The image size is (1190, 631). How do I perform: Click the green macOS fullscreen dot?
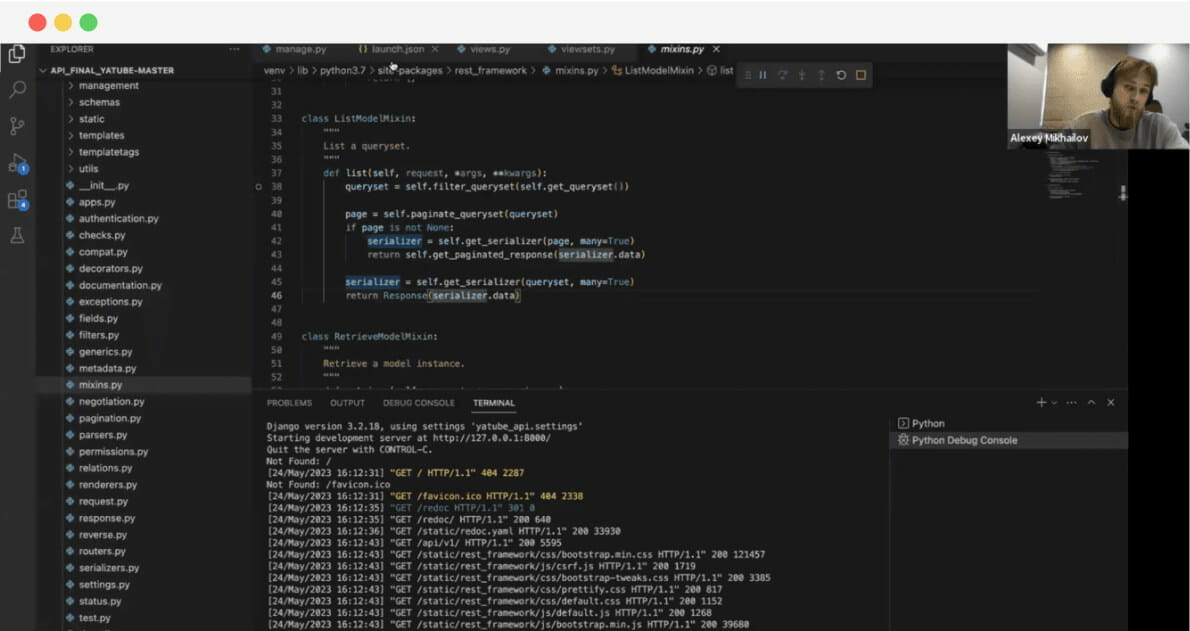pyautogui.click(x=89, y=22)
